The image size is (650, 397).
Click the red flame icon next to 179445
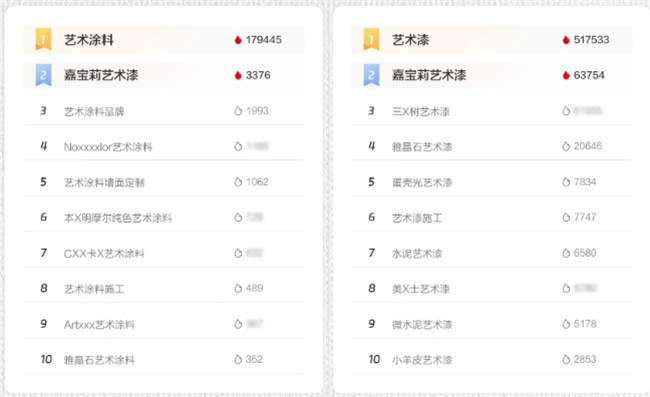(238, 40)
